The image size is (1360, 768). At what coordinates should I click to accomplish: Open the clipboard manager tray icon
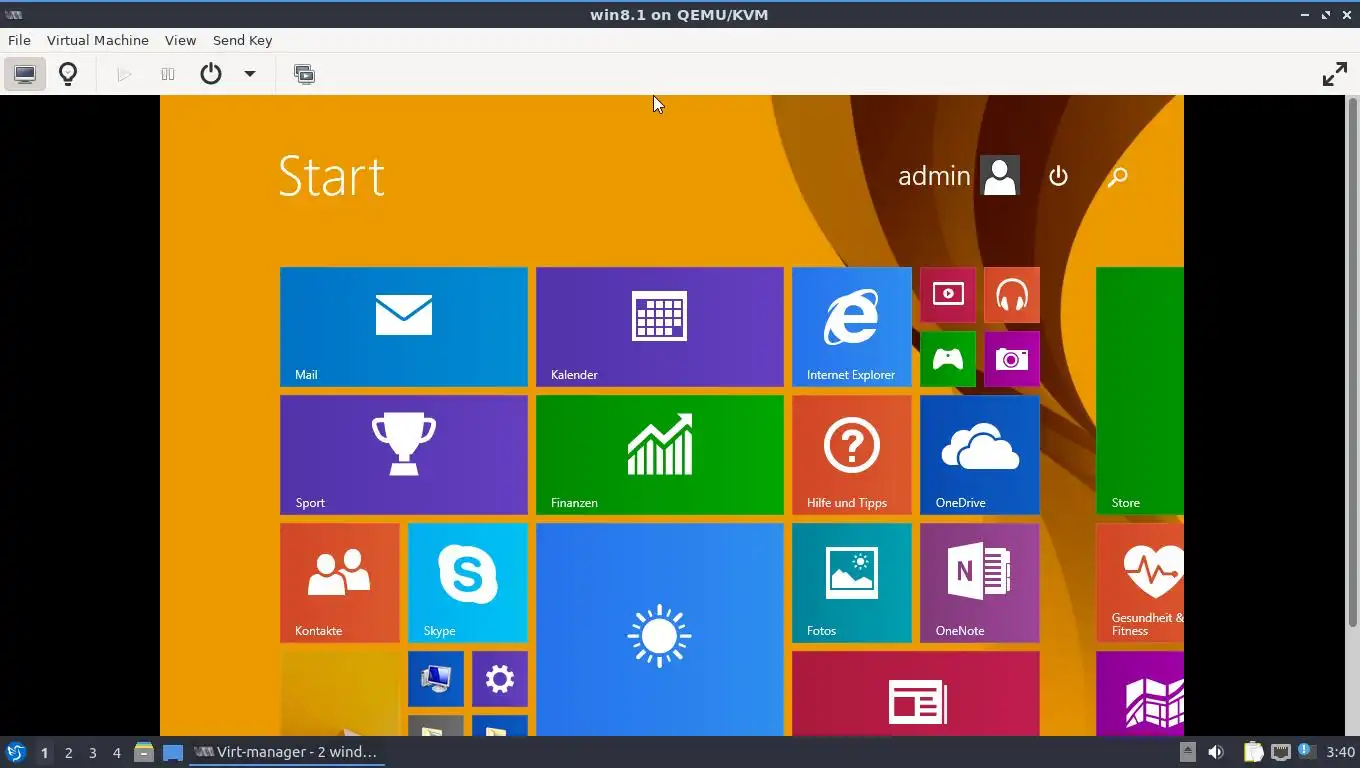click(1253, 752)
